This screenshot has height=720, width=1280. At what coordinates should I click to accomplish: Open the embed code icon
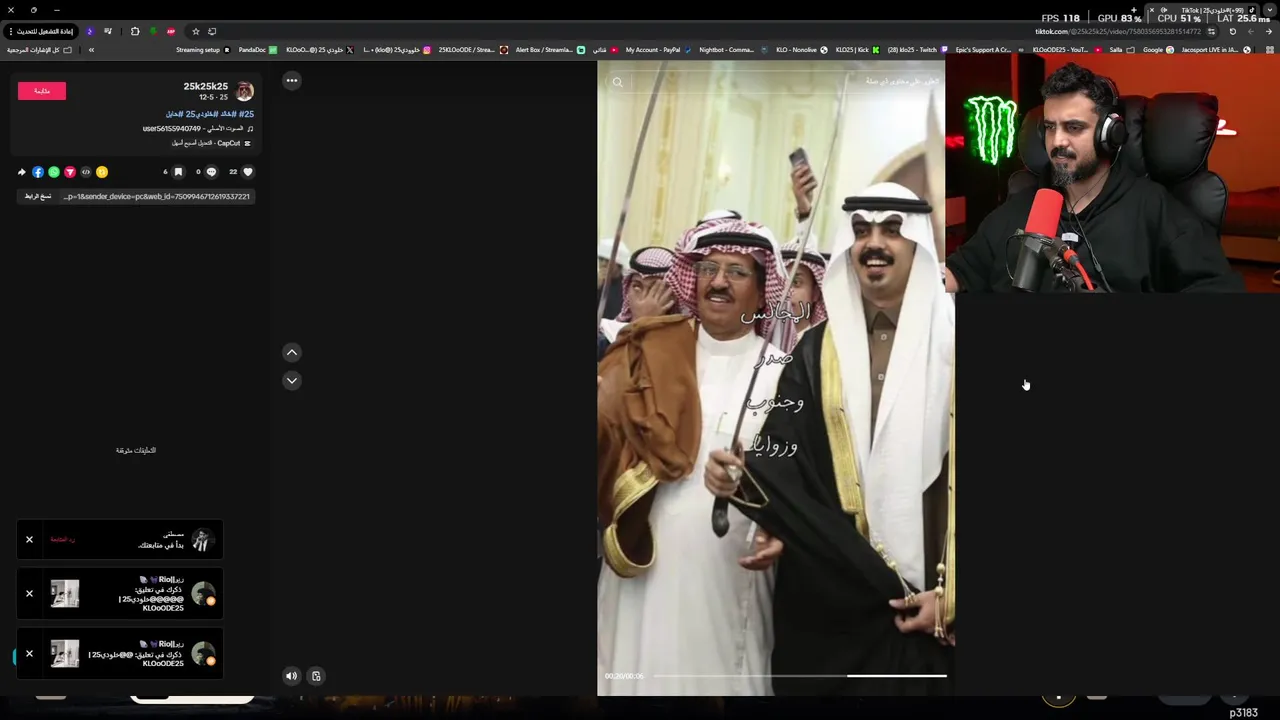pos(86,172)
